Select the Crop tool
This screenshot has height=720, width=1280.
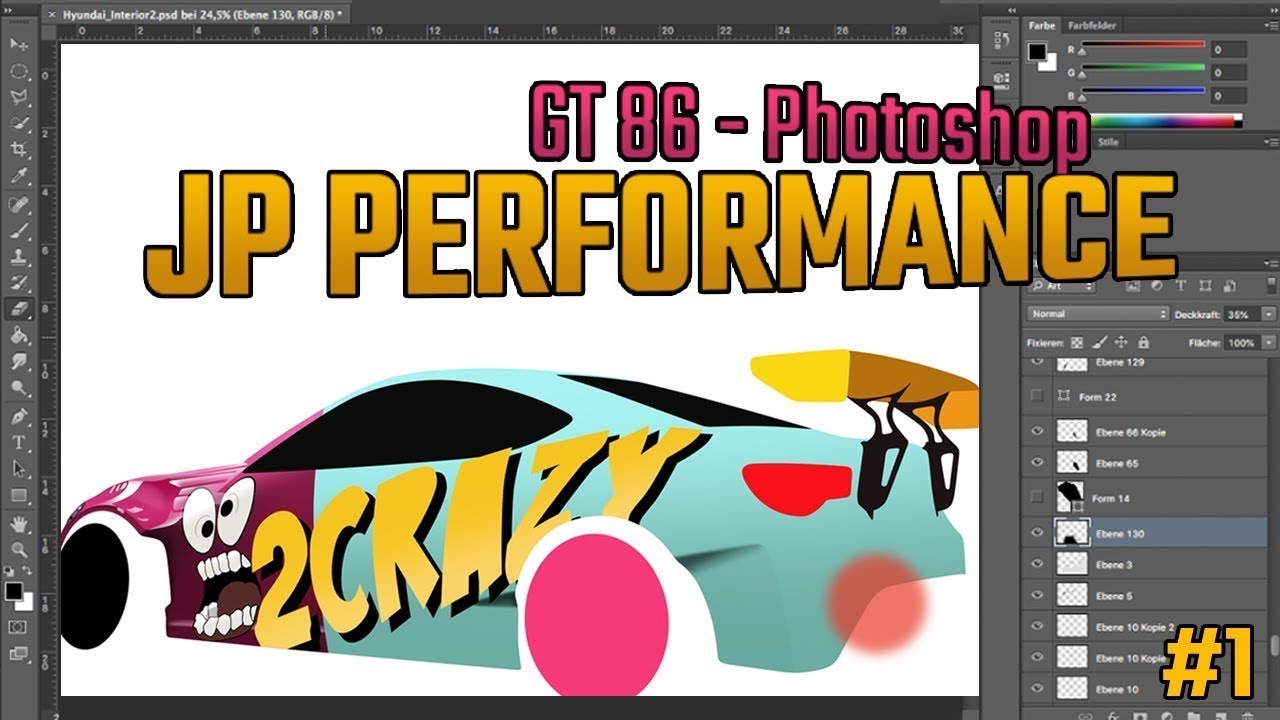pyautogui.click(x=19, y=151)
